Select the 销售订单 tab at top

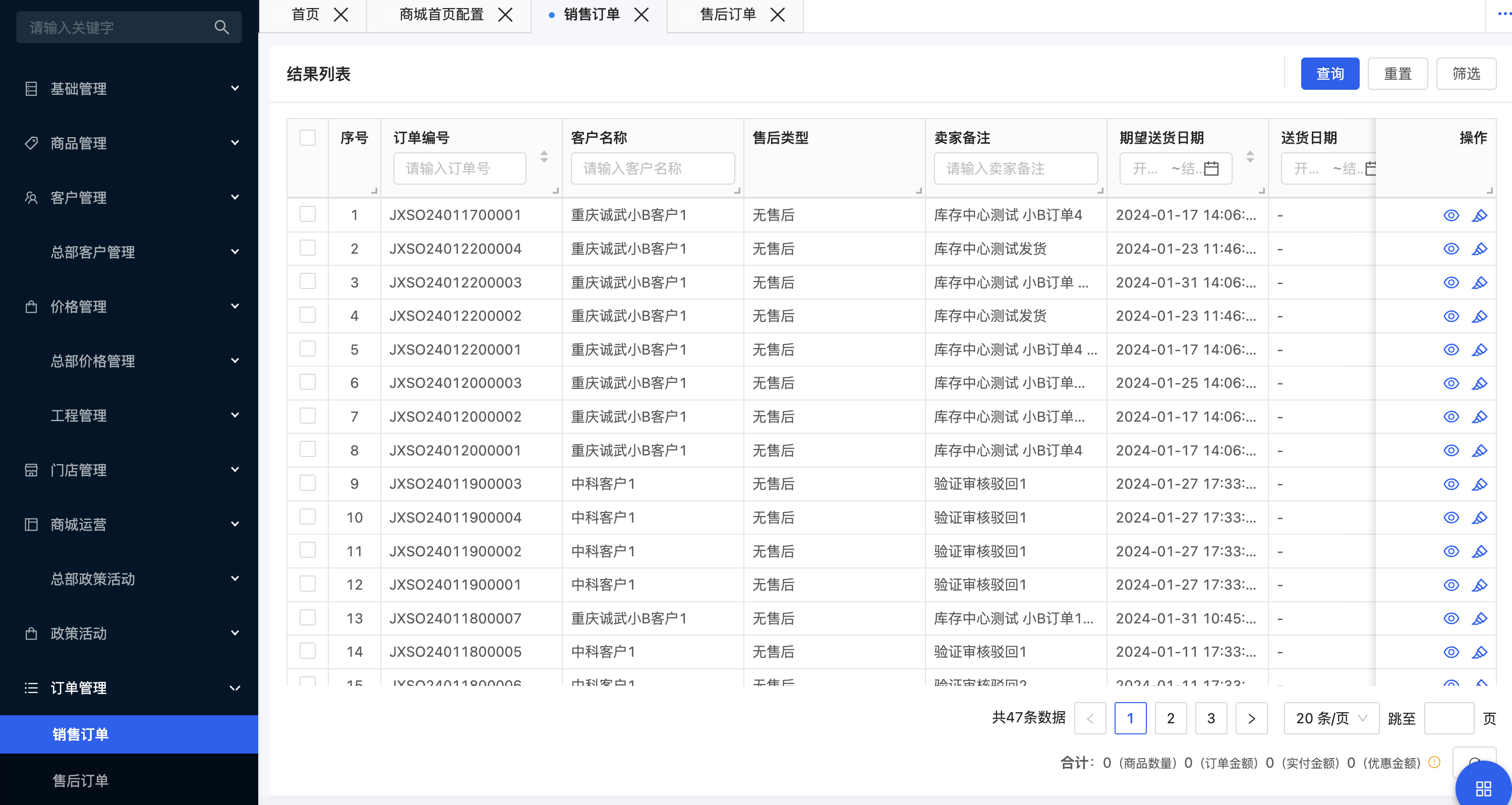point(592,15)
